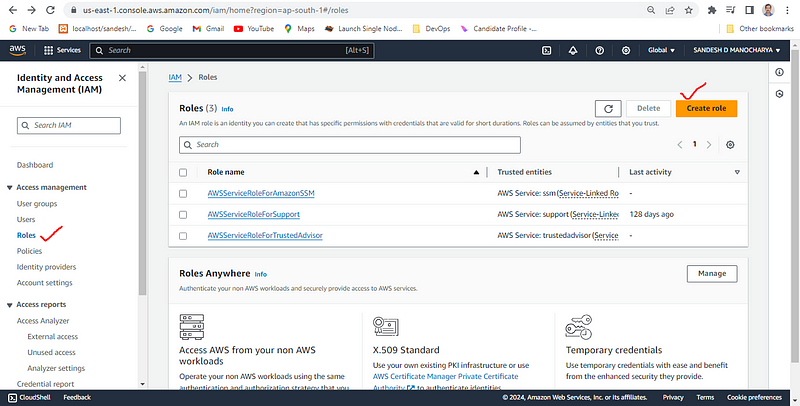Bookmark this page with the star icon
This screenshot has width=800, height=406.
point(689,10)
